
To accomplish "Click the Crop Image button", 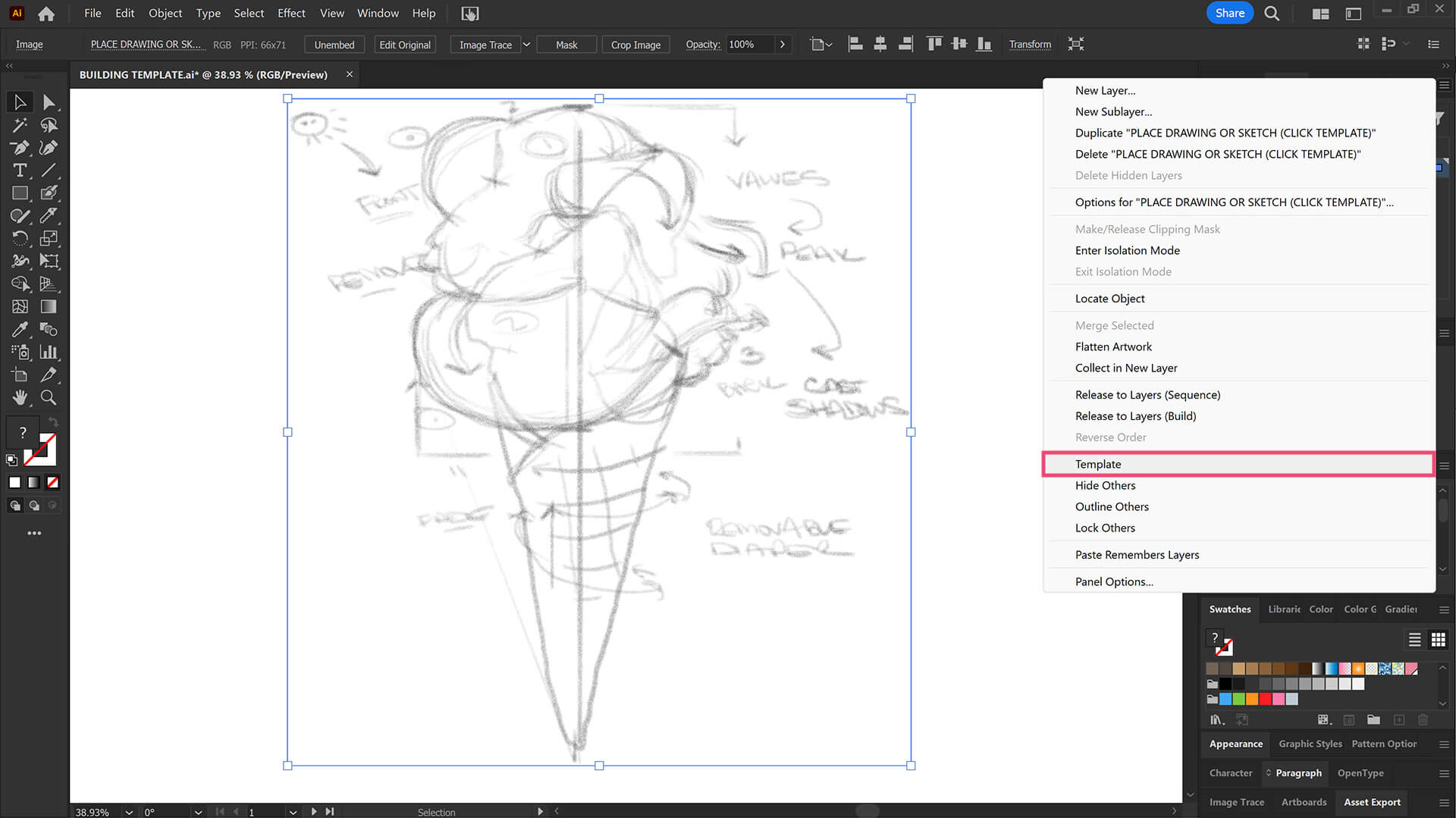I will point(635,45).
